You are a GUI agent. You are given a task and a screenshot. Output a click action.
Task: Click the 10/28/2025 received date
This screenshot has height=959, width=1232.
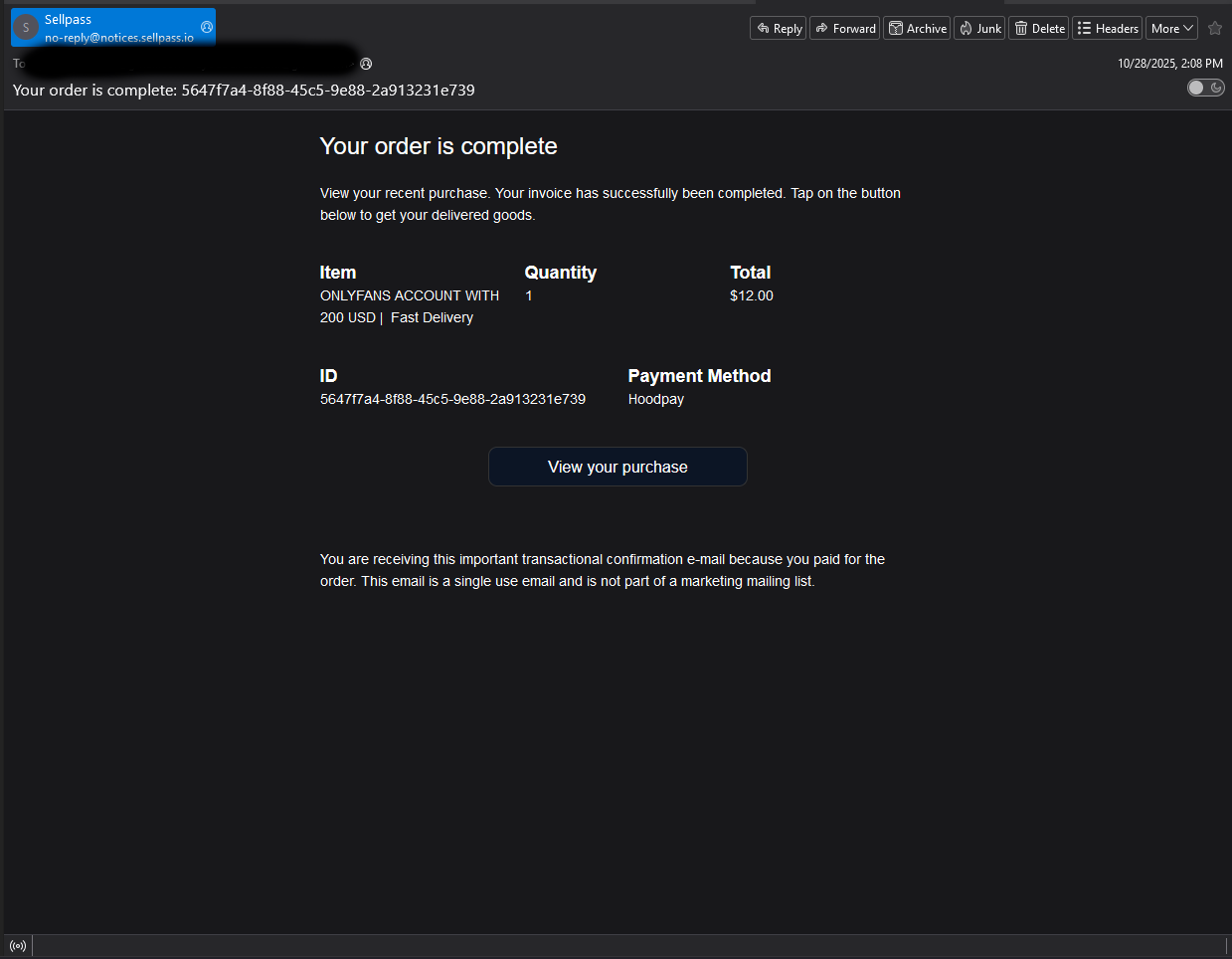click(1169, 64)
